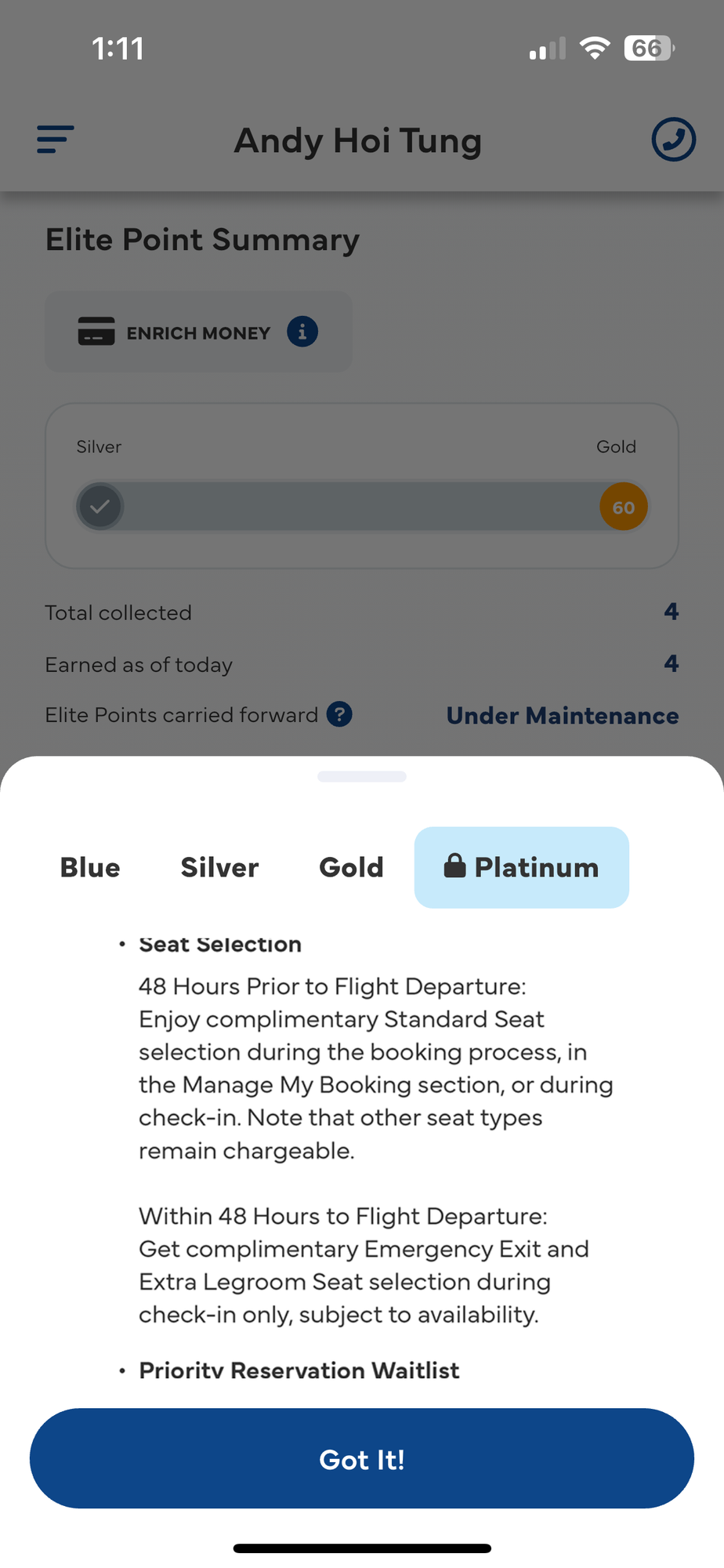Tap the bottom sheet drag handle
This screenshot has width=724, height=1568.
tap(362, 776)
